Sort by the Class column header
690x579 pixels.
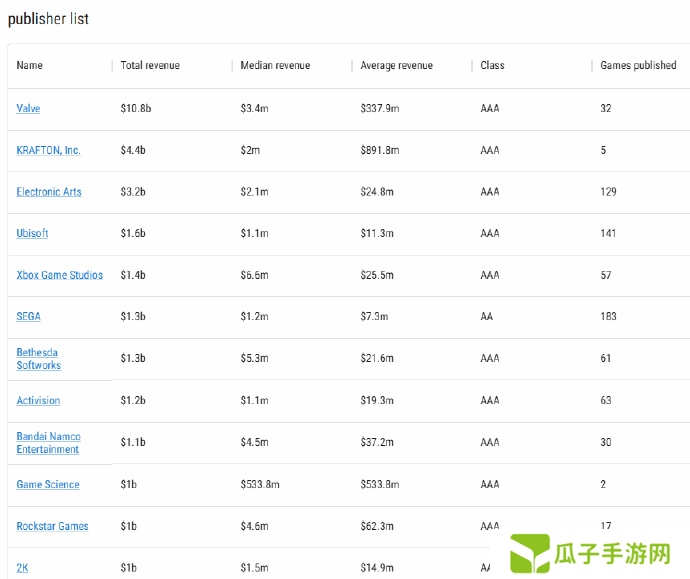[492, 65]
